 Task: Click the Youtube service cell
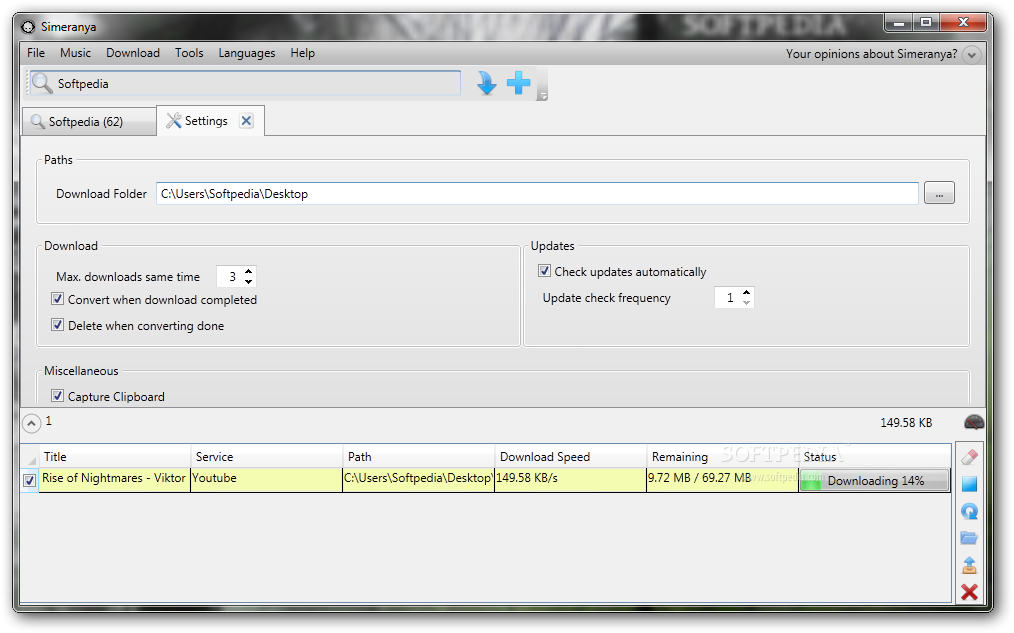click(x=266, y=478)
